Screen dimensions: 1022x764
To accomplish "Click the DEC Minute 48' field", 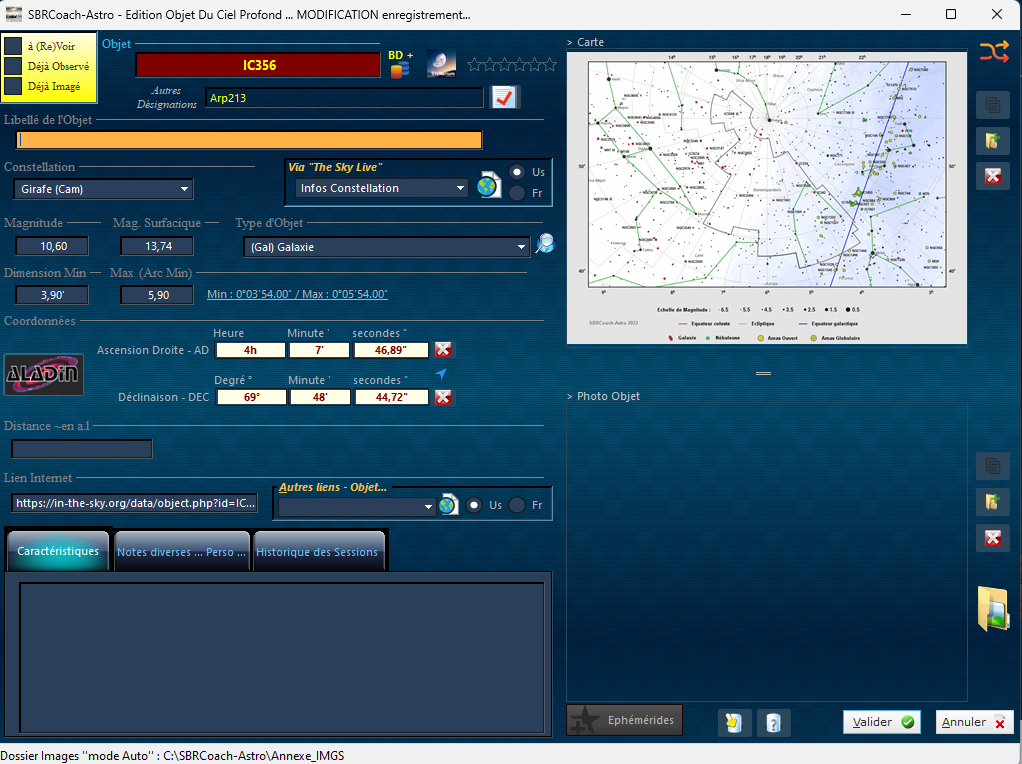I will 320,397.
